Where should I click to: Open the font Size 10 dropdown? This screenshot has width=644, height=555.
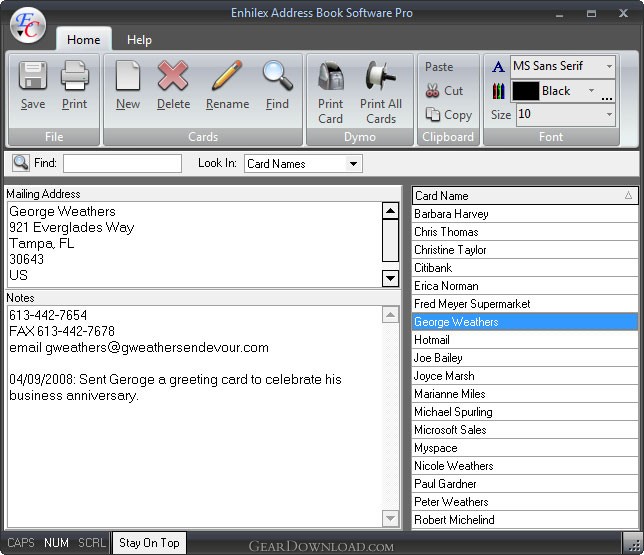[x=610, y=115]
